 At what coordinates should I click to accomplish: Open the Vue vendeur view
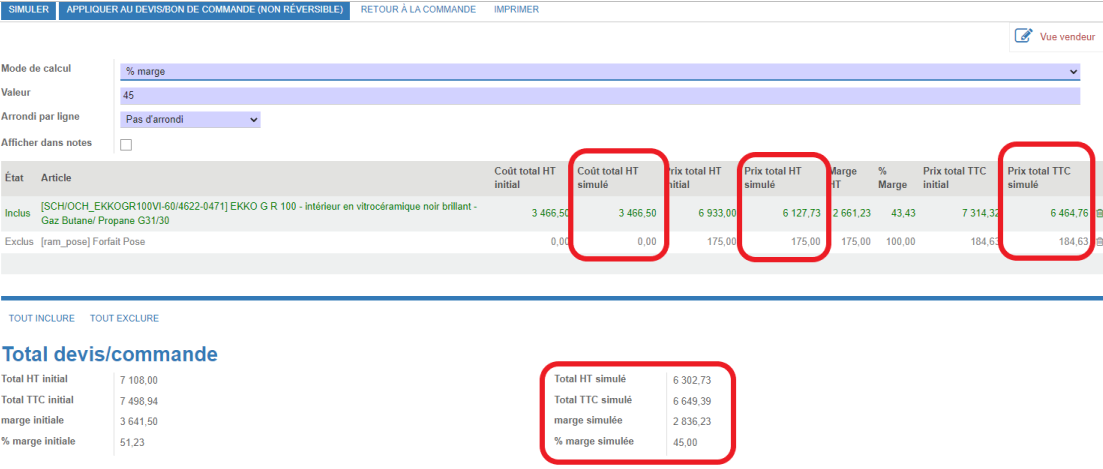[x=1067, y=37]
